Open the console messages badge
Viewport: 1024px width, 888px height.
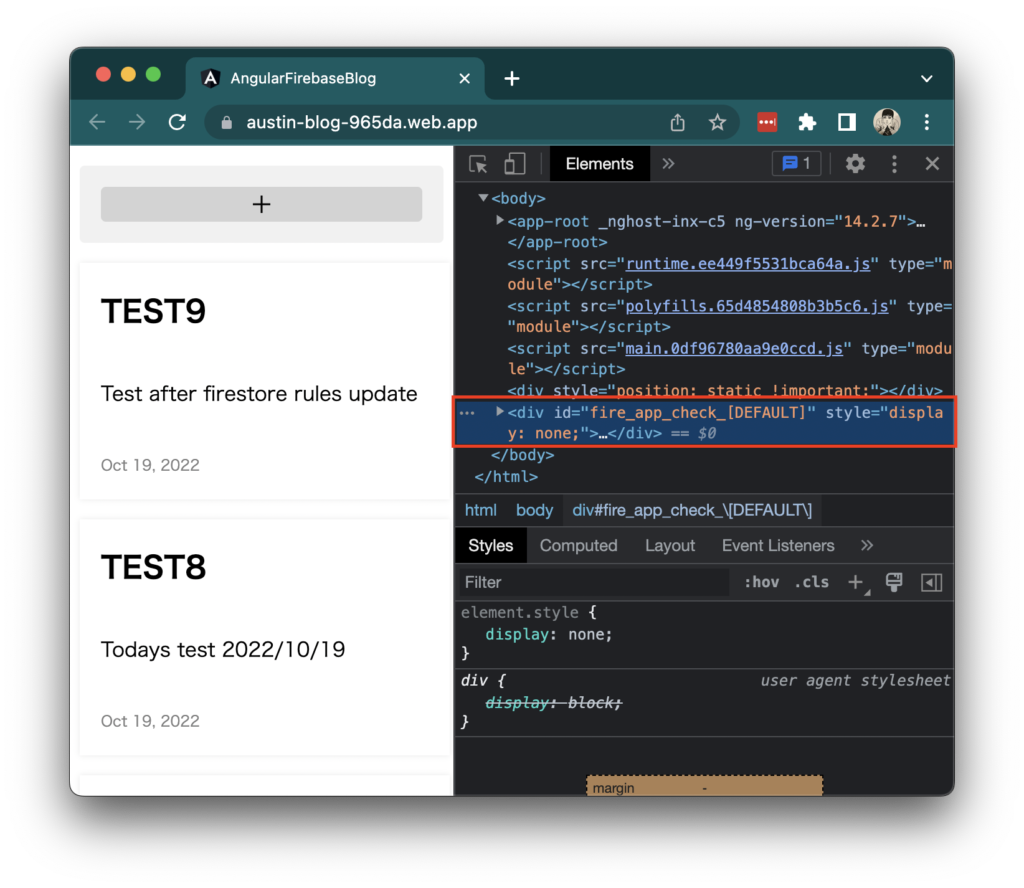click(796, 163)
